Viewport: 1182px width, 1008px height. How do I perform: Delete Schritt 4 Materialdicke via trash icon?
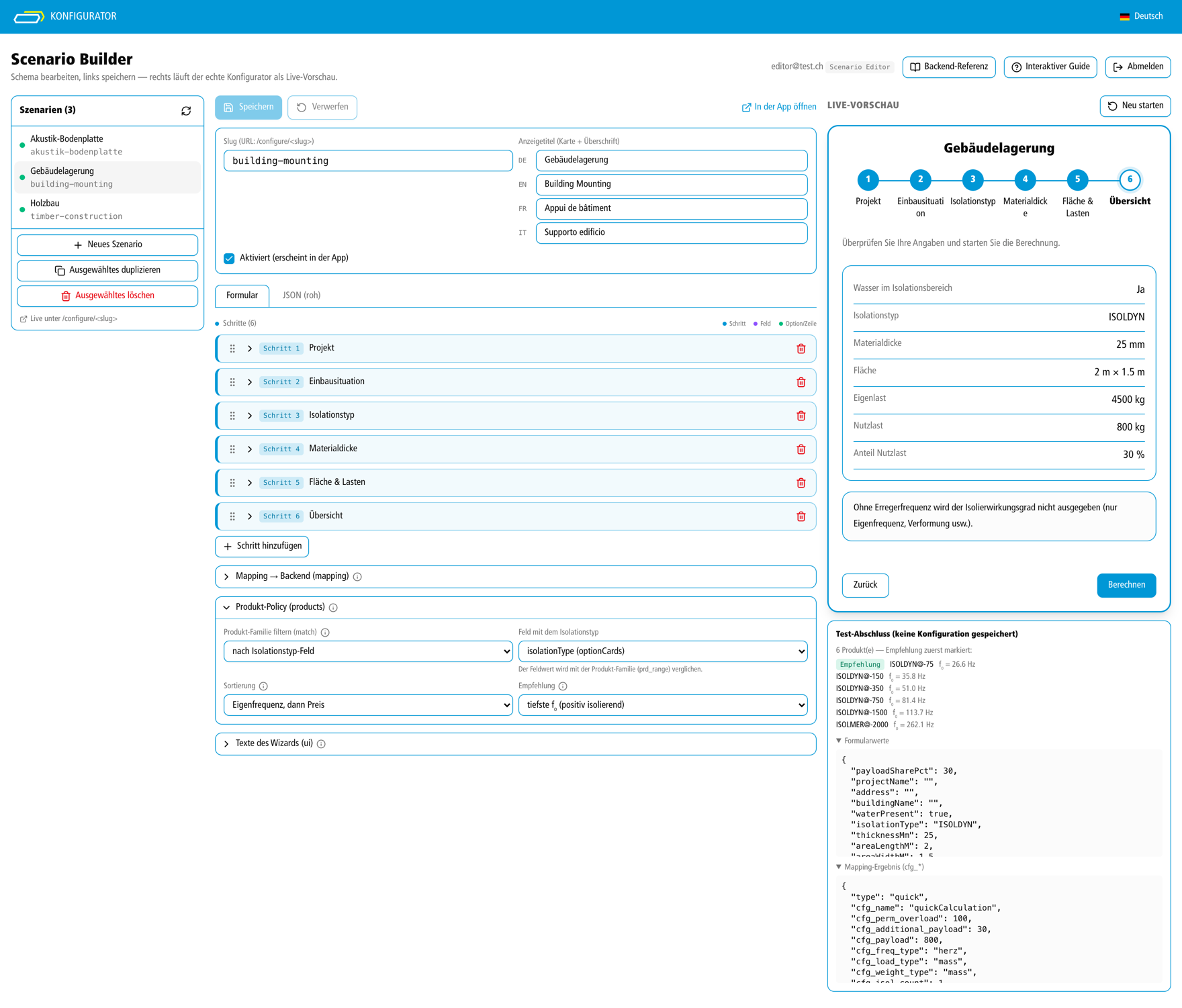tap(801, 449)
